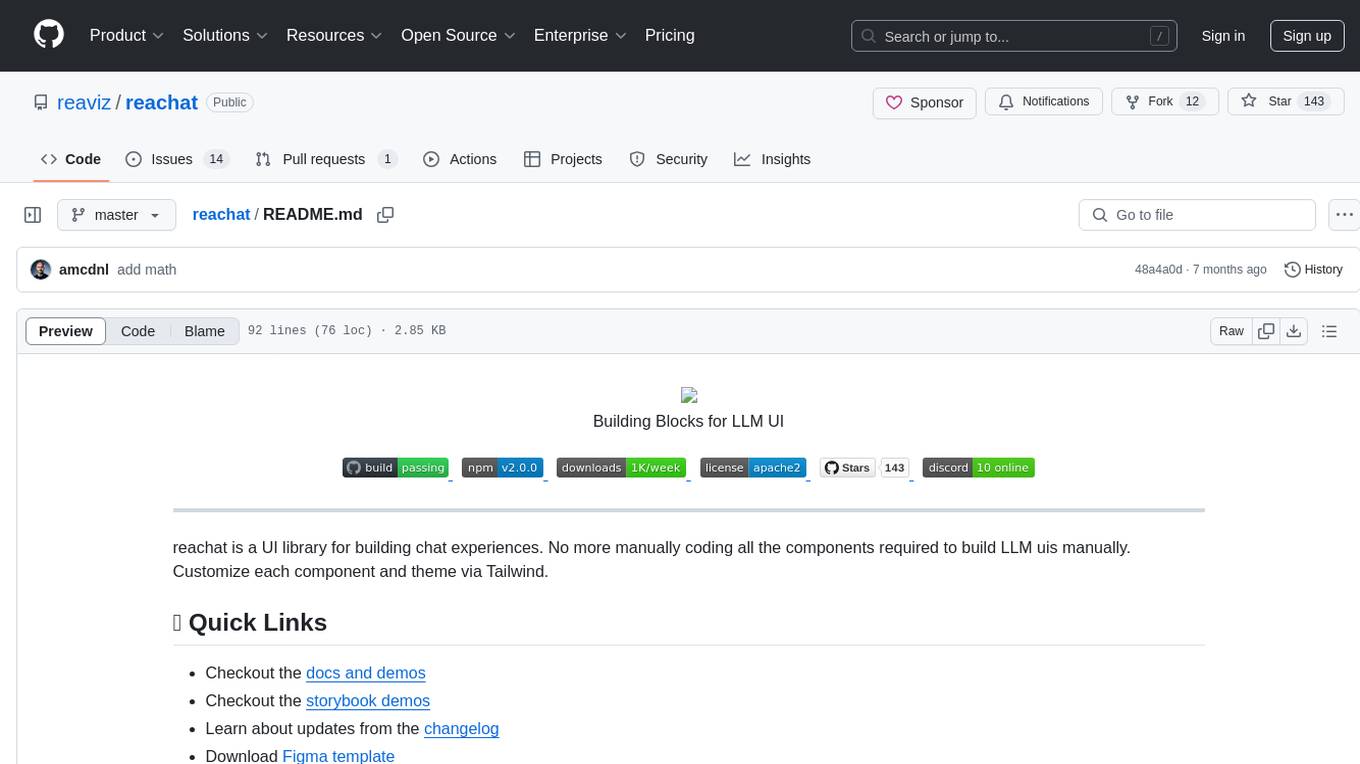Viewport: 1360px width, 764px height.
Task: Switch to Blame view
Action: pyautogui.click(x=204, y=331)
